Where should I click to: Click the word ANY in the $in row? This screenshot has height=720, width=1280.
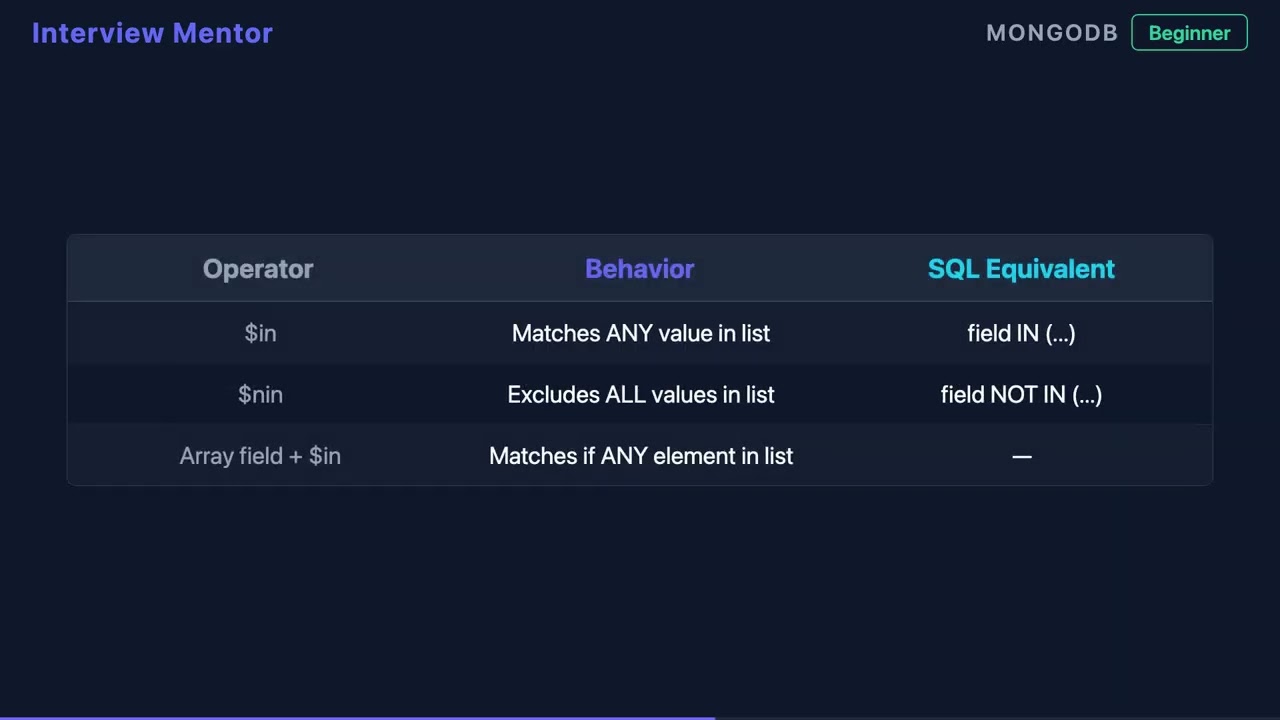[629, 333]
